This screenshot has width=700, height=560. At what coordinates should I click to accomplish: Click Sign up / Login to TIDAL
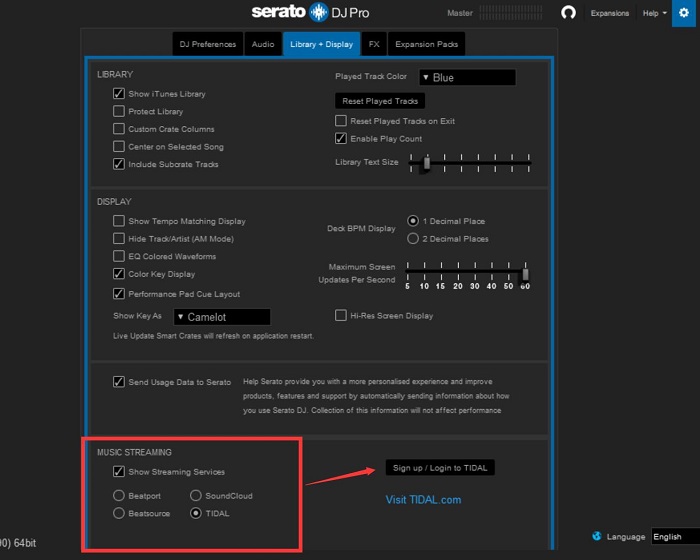click(x=440, y=468)
